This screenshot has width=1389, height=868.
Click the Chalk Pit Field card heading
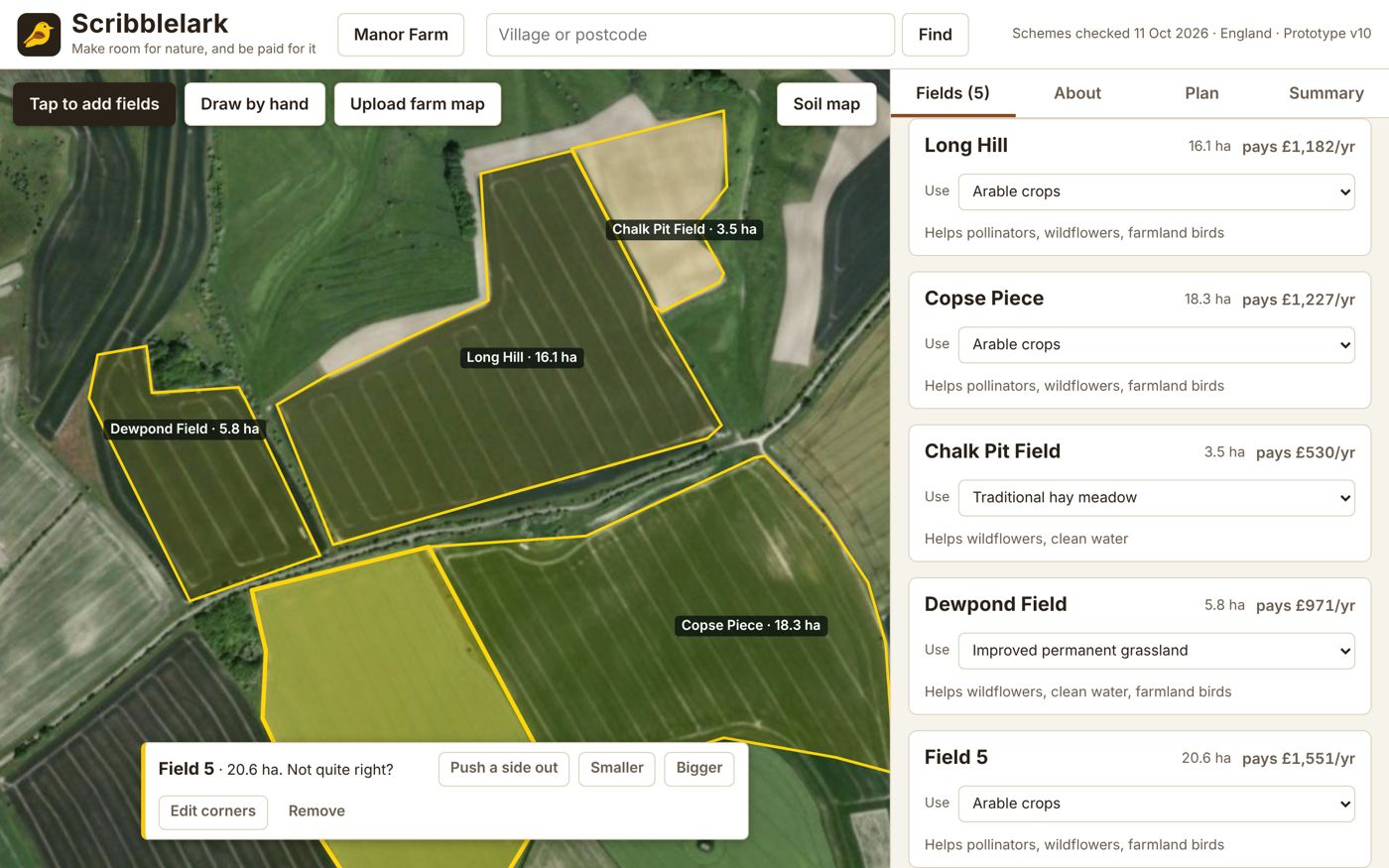click(x=992, y=451)
